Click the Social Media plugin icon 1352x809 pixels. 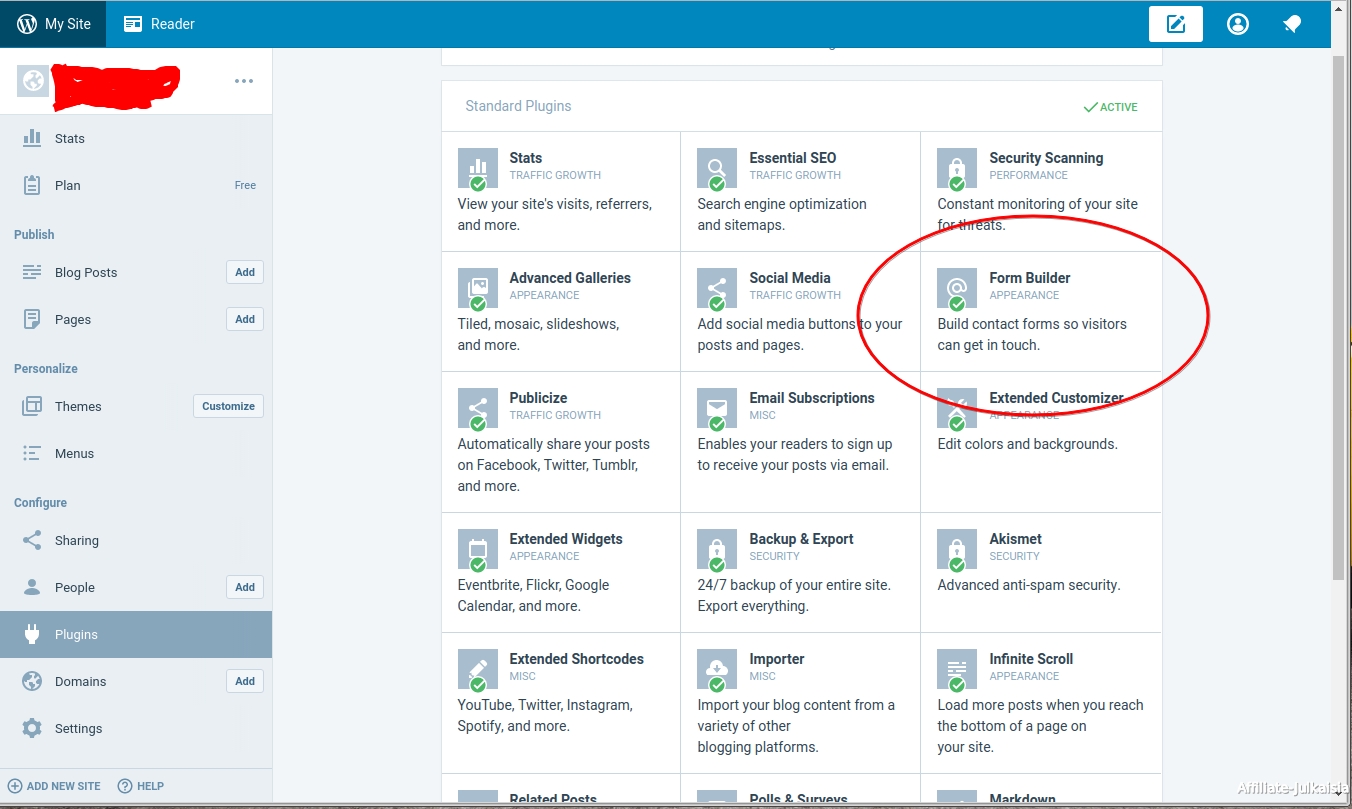click(716, 287)
